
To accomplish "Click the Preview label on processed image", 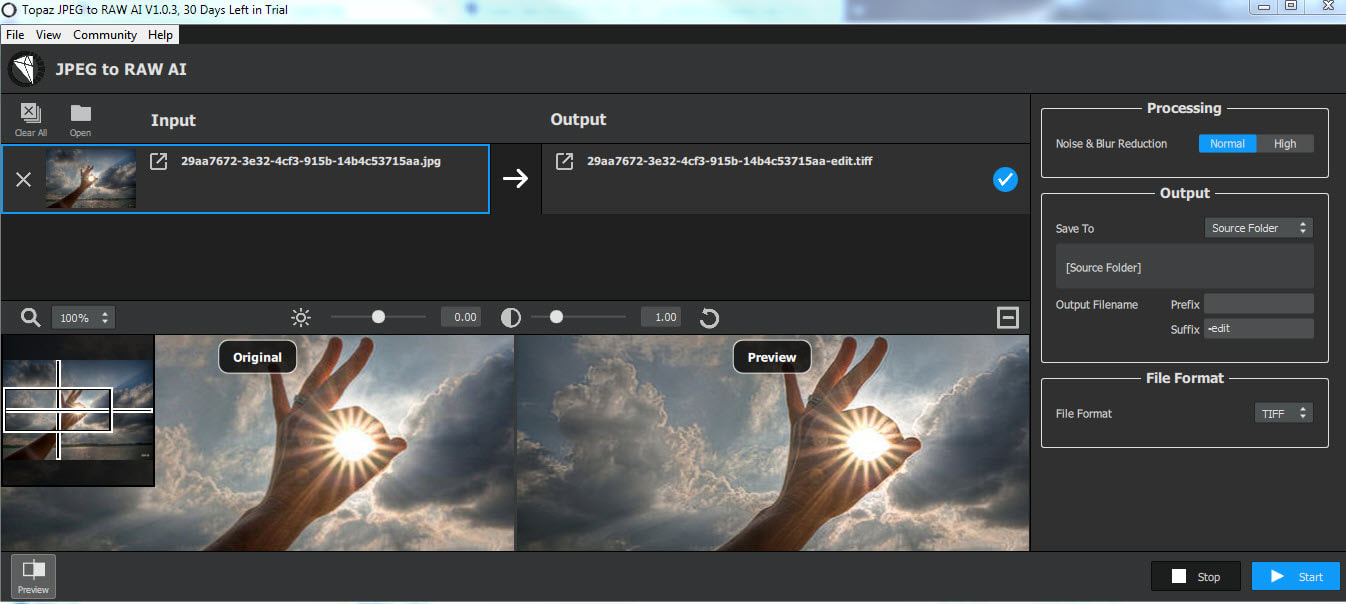I will pos(772,357).
